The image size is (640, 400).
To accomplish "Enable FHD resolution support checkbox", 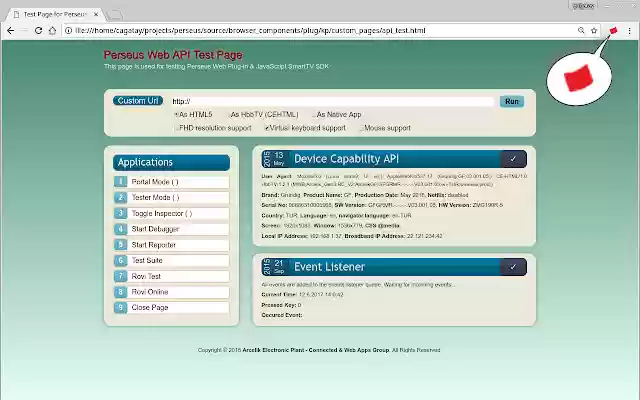I will pyautogui.click(x=176, y=128).
